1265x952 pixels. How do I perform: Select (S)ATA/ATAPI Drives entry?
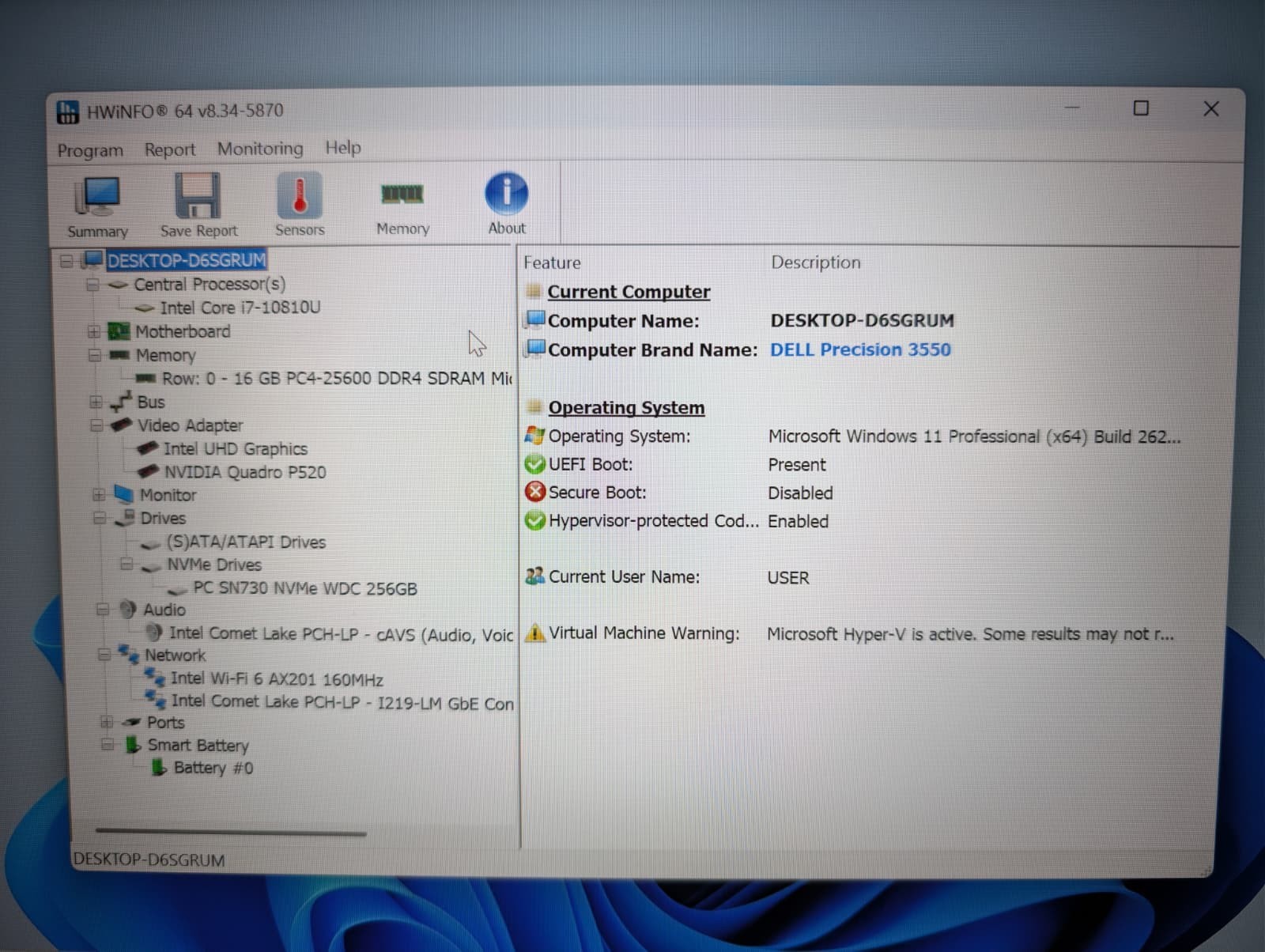click(246, 542)
